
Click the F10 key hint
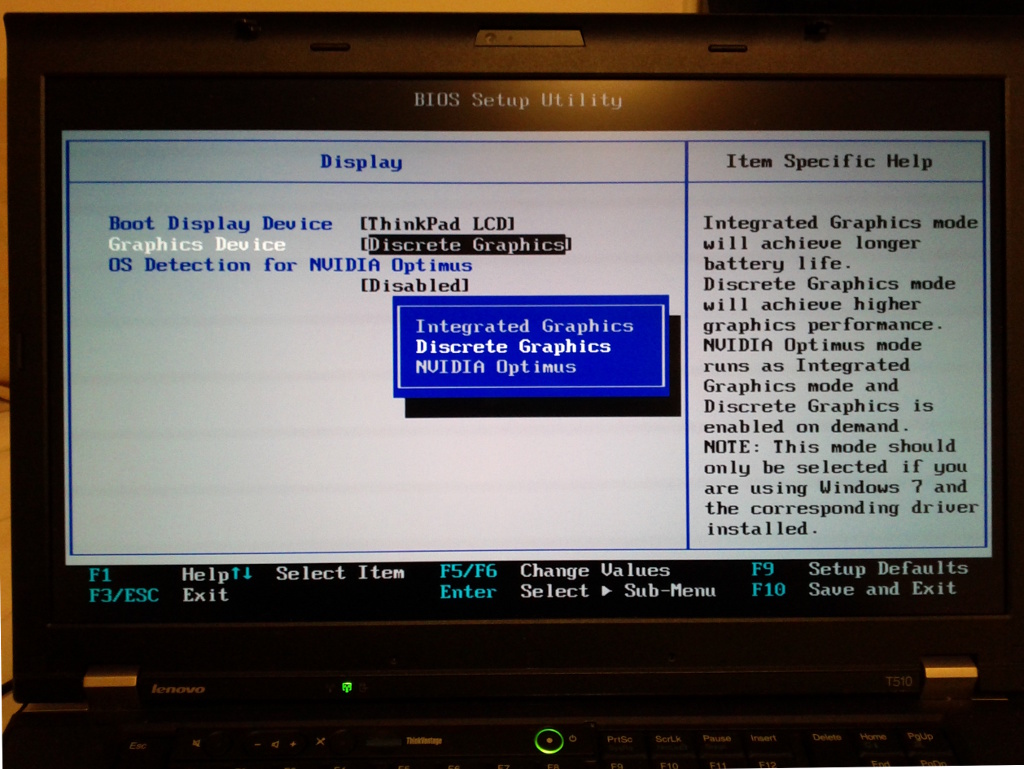[x=768, y=590]
